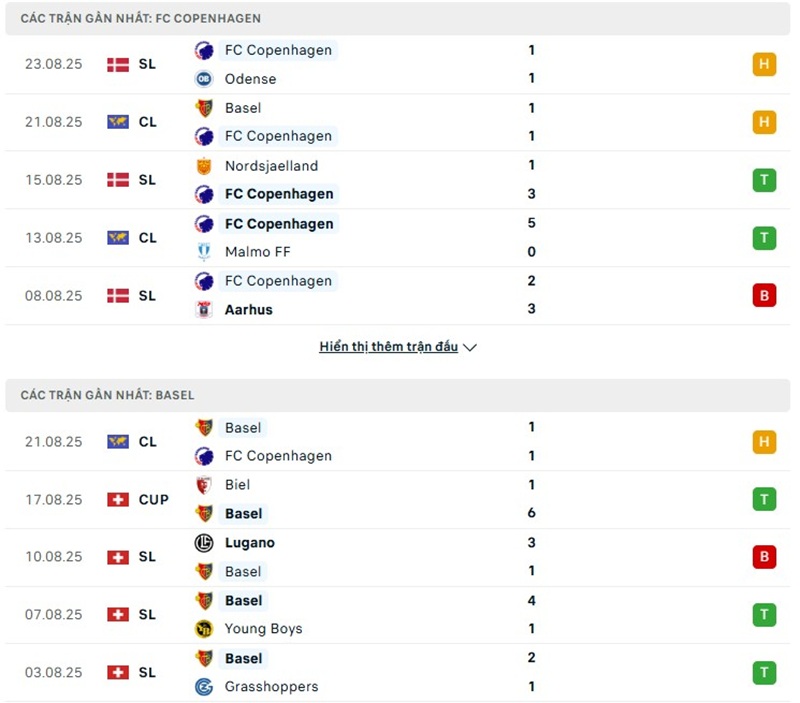Click the Lugano team crest
Screen dimensions: 800x703
coord(204,543)
